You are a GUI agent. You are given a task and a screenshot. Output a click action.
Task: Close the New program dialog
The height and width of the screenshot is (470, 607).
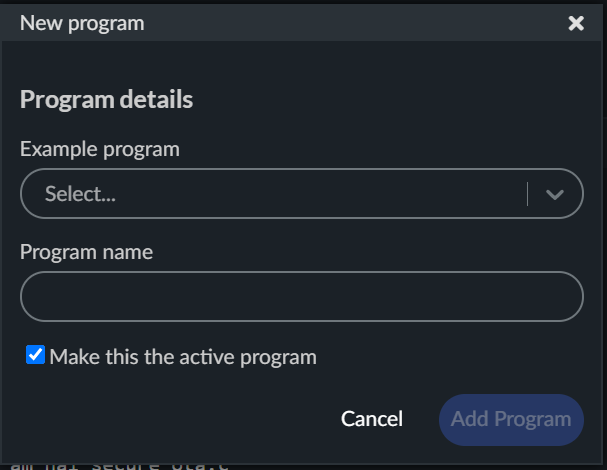pos(576,23)
